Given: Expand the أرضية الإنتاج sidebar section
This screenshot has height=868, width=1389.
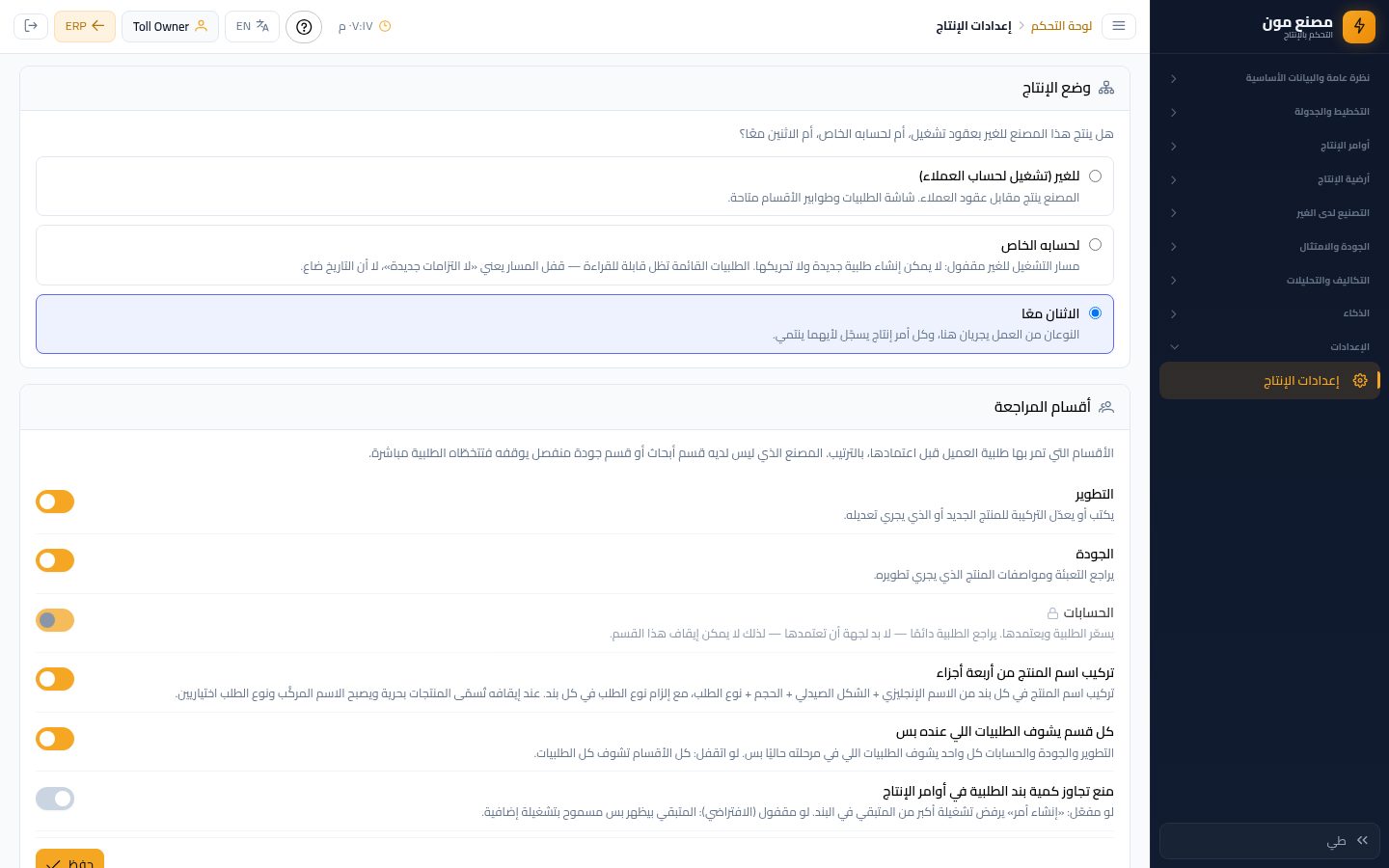Looking at the screenshot, I should (1269, 179).
